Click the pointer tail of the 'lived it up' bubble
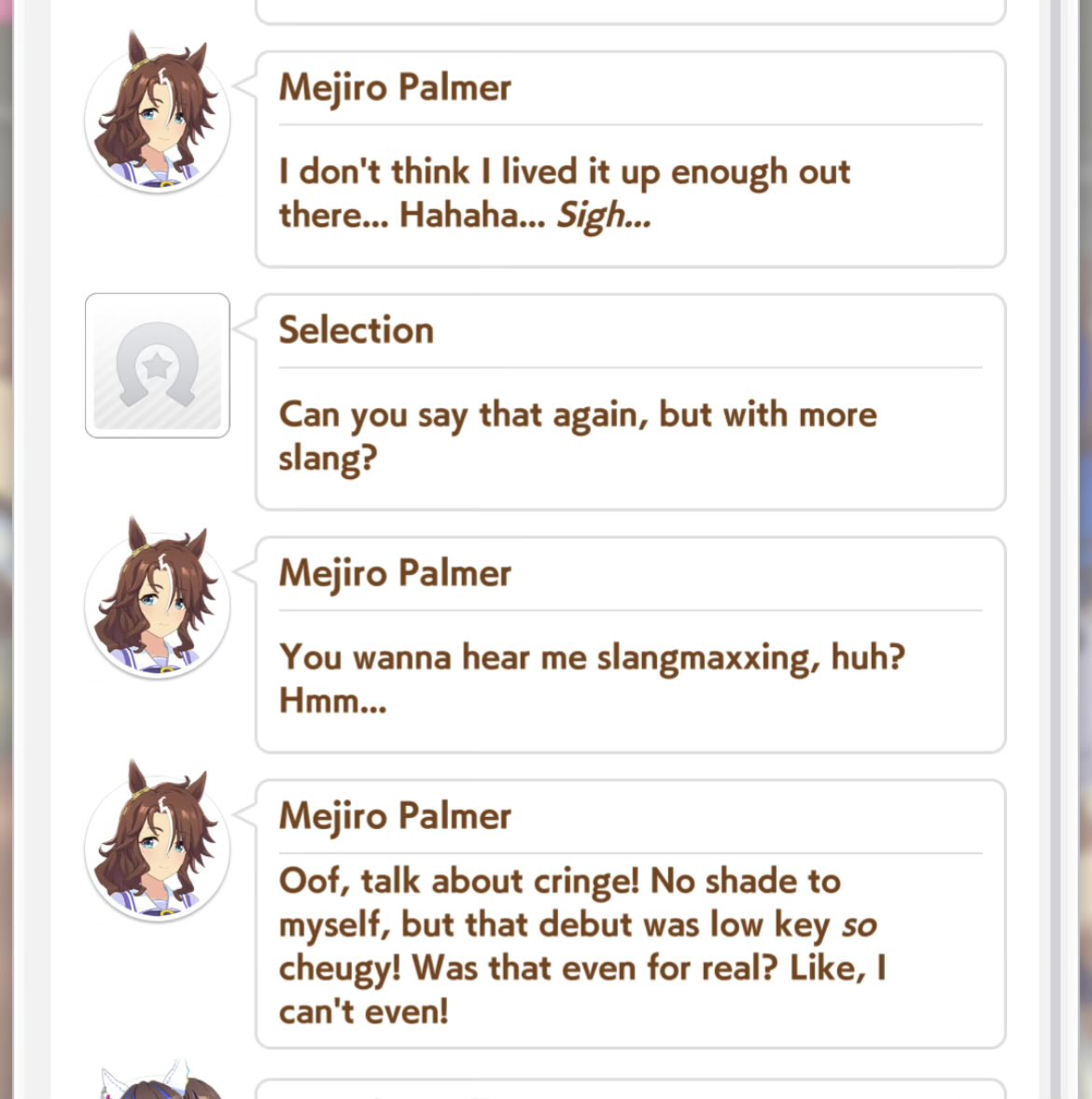Viewport: 1092px width, 1099px height. coord(245,86)
